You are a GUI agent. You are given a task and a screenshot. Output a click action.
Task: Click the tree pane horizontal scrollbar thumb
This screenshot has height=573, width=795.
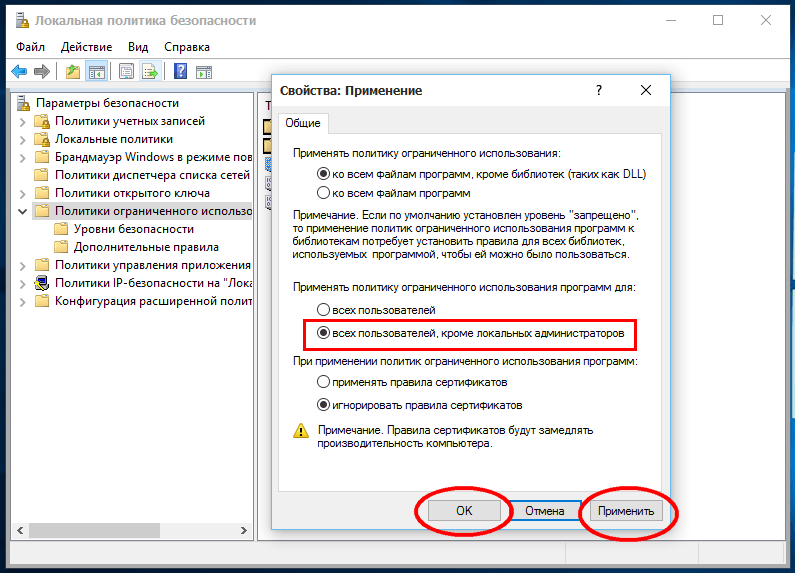click(94, 530)
